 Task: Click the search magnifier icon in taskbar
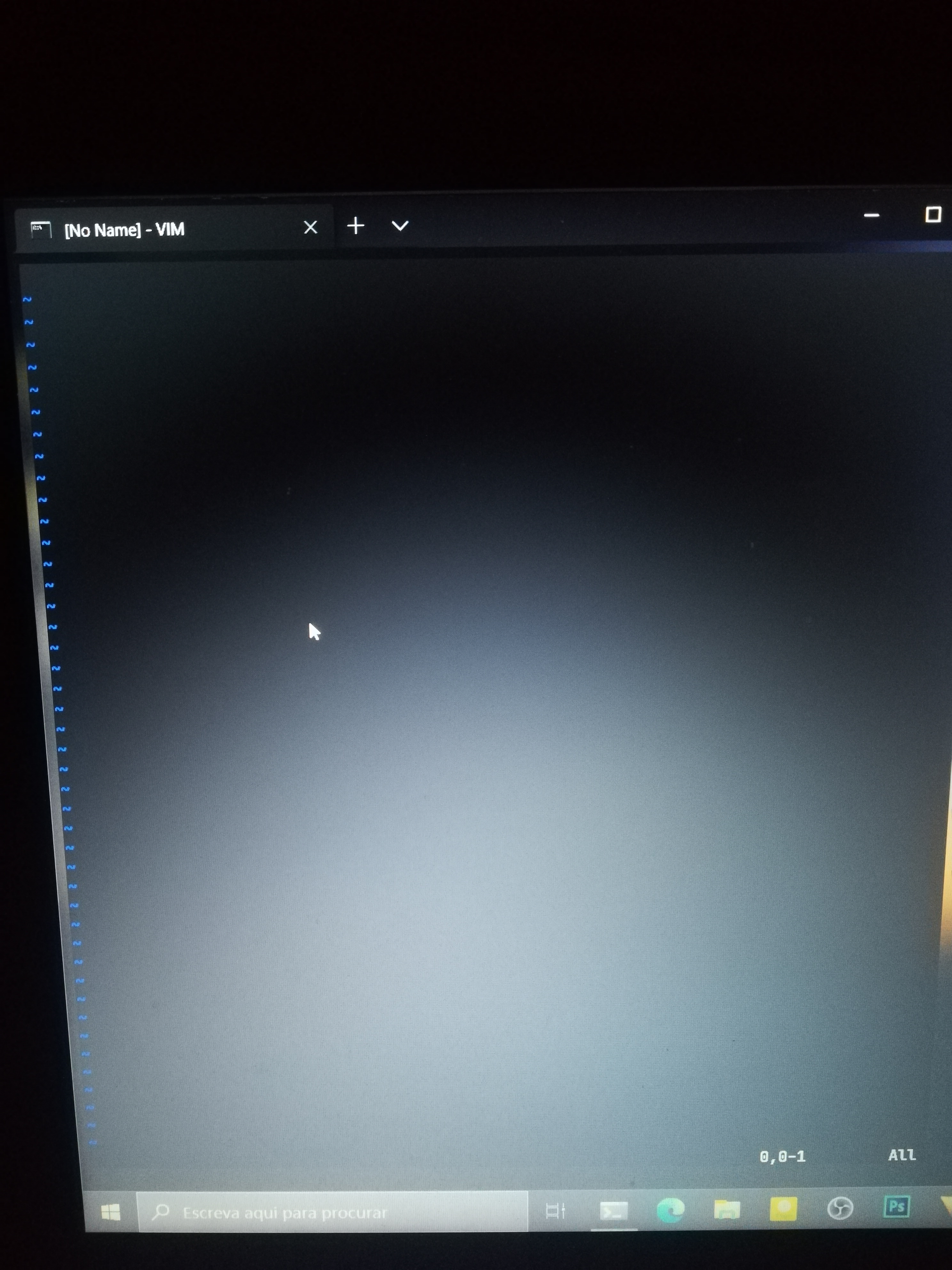161,1211
